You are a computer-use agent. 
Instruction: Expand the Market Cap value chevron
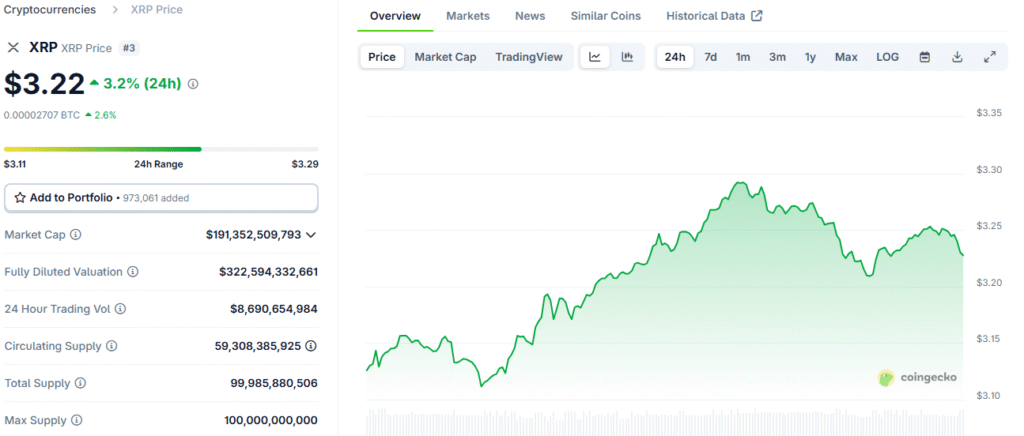coord(311,234)
